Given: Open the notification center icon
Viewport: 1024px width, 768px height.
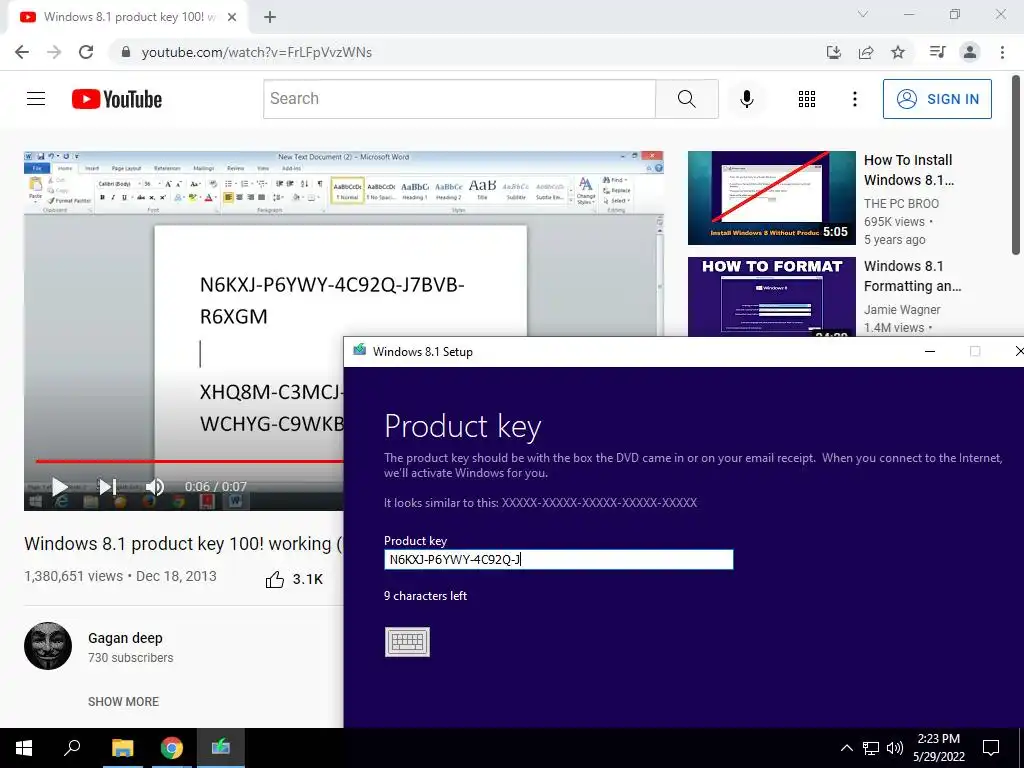Looking at the screenshot, I should [991, 748].
